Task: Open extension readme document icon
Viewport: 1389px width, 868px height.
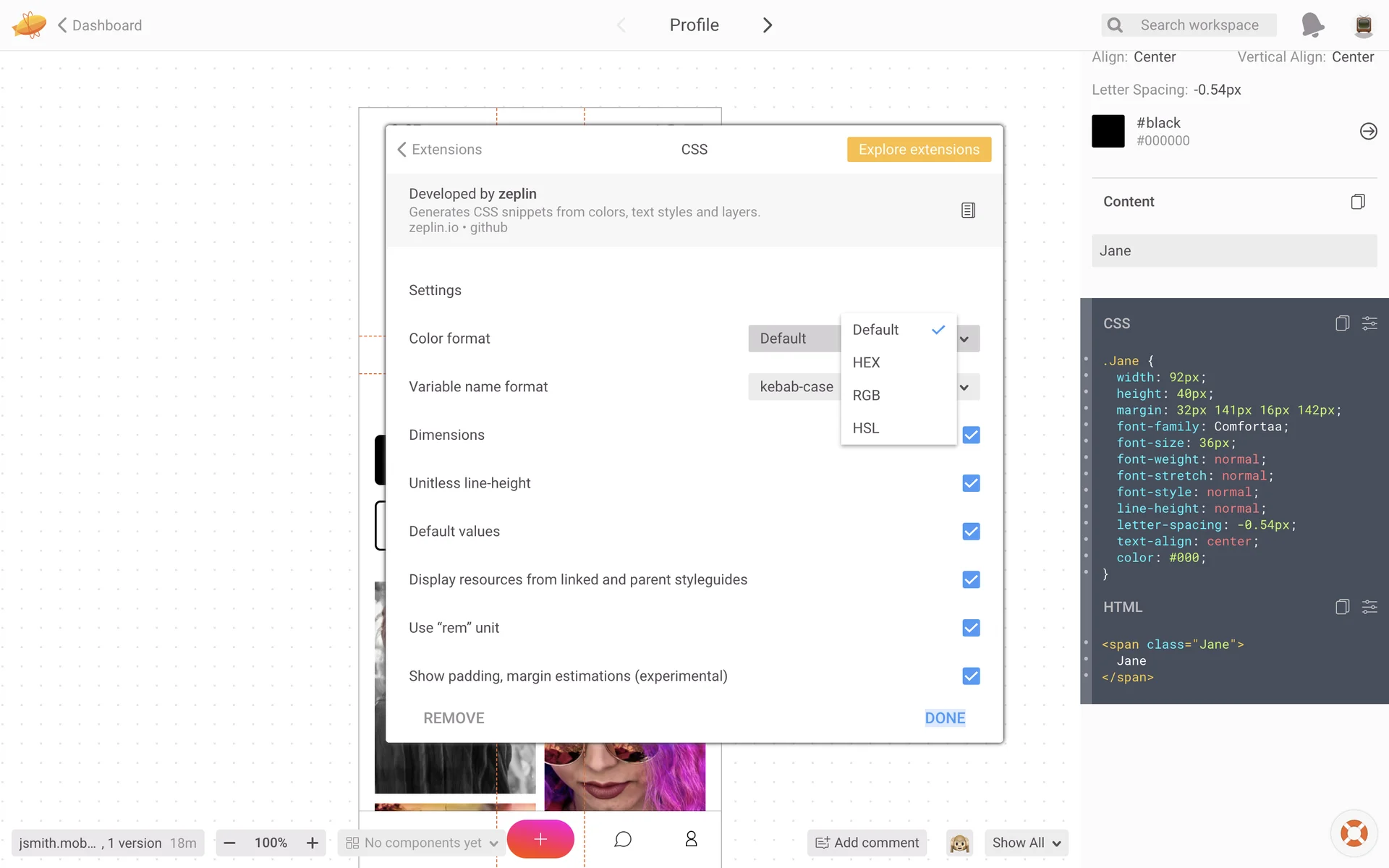Action: [968, 210]
